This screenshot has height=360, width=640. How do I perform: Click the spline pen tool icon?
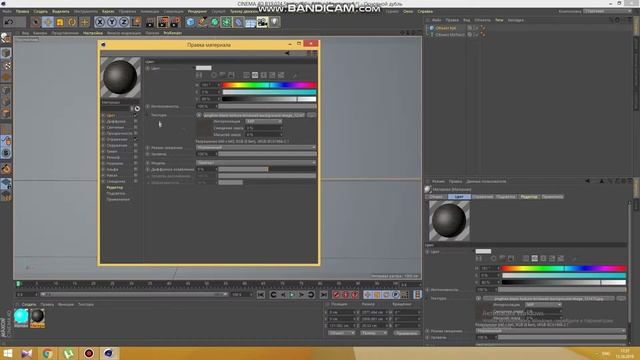click(202, 22)
